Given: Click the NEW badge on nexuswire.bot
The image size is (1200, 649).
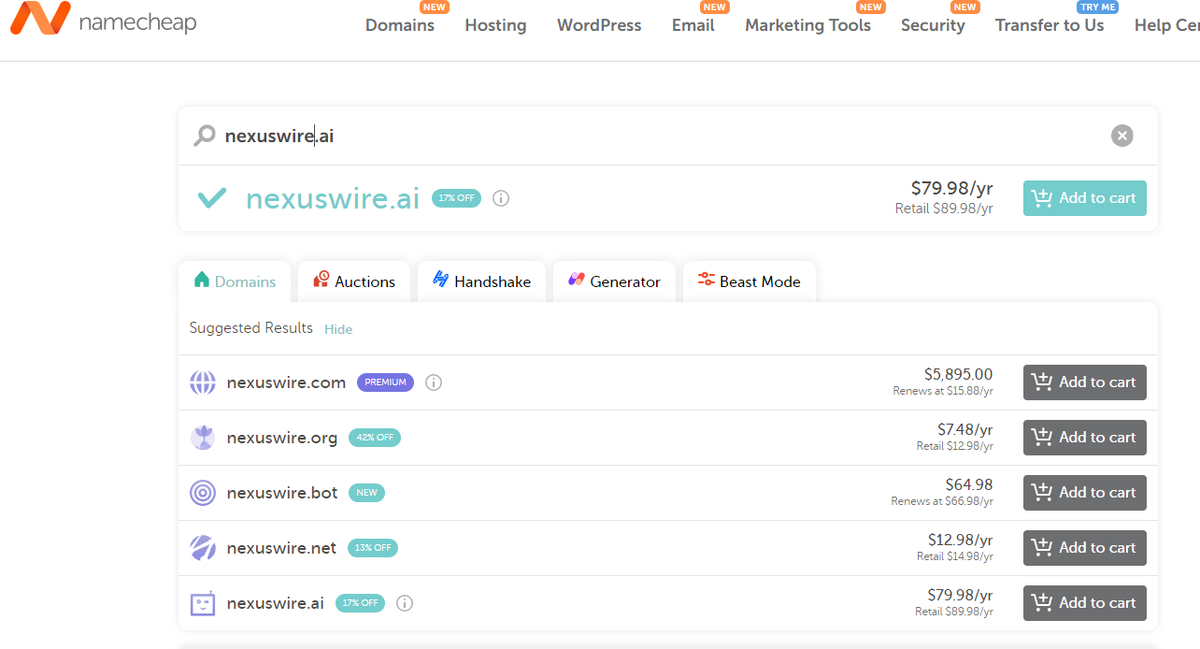Looking at the screenshot, I should [x=366, y=492].
